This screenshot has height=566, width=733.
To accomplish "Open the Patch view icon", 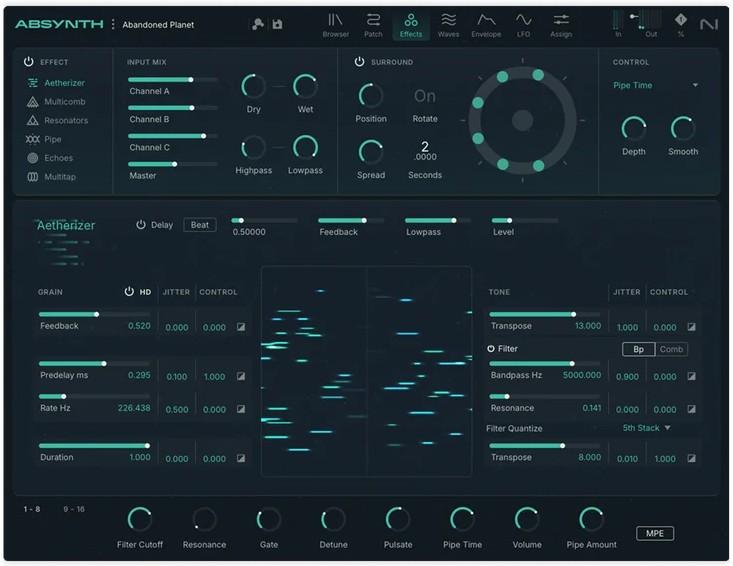I will [x=373, y=20].
